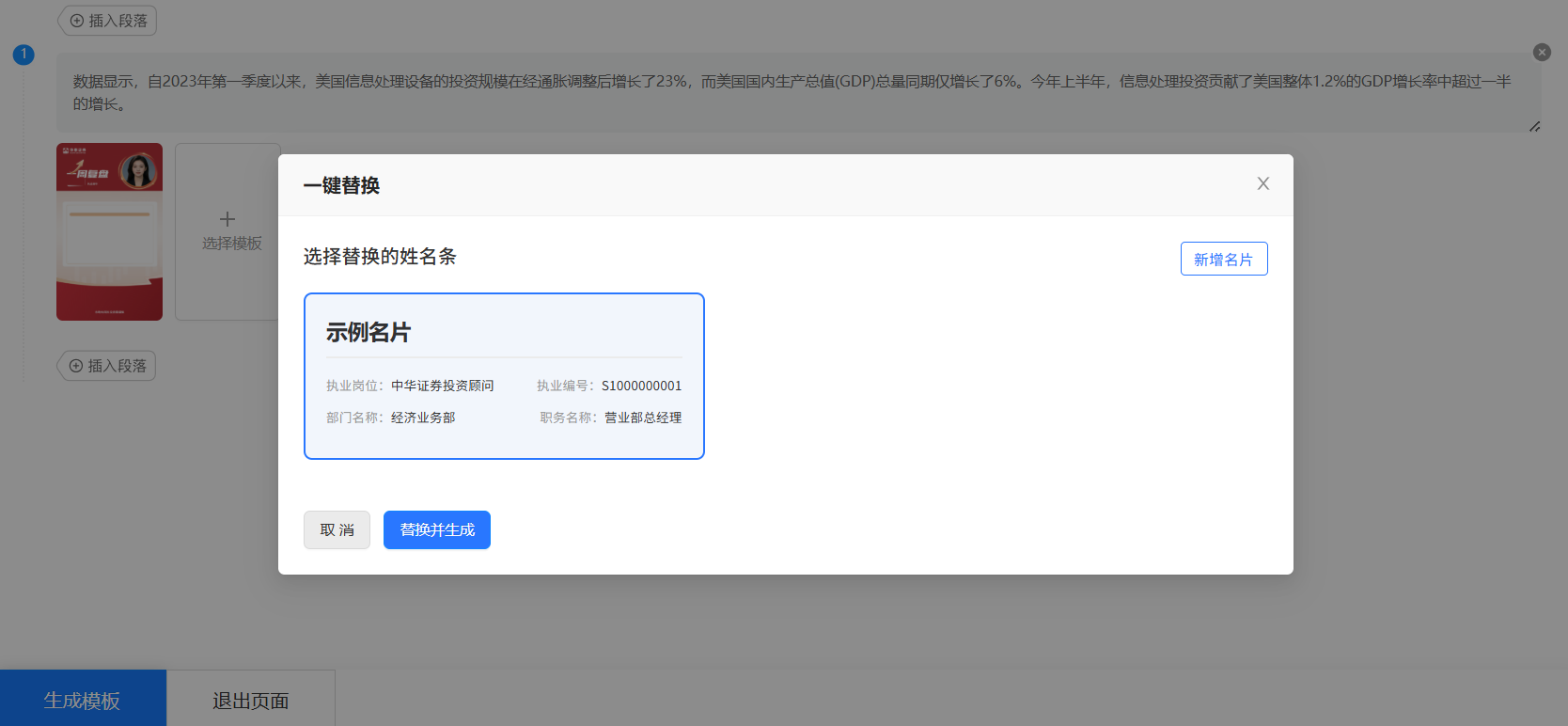Image resolution: width=1568 pixels, height=726 pixels.
Task: Click the plus icon above 选择模板
Action: point(227,220)
